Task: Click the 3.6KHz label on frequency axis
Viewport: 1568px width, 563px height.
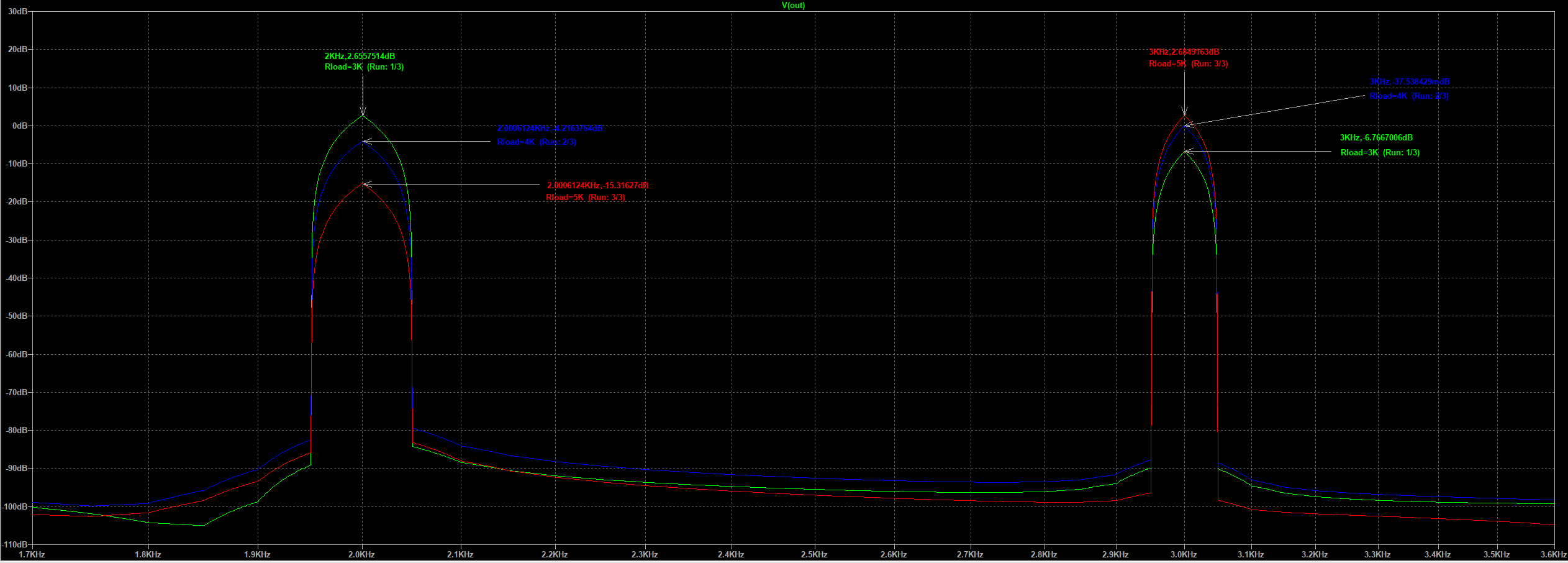Action: point(1554,554)
